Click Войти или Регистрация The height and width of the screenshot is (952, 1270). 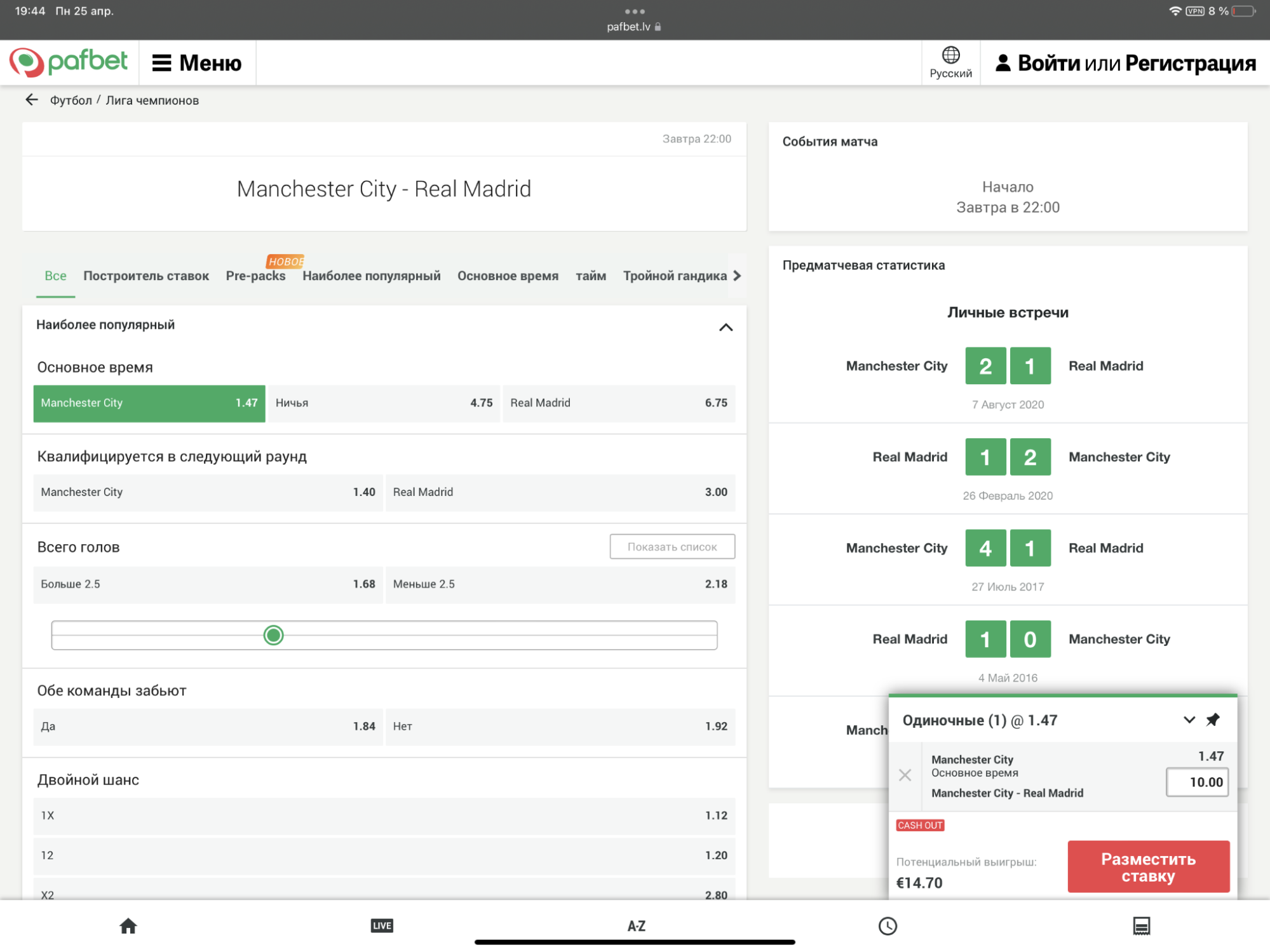(1126, 63)
